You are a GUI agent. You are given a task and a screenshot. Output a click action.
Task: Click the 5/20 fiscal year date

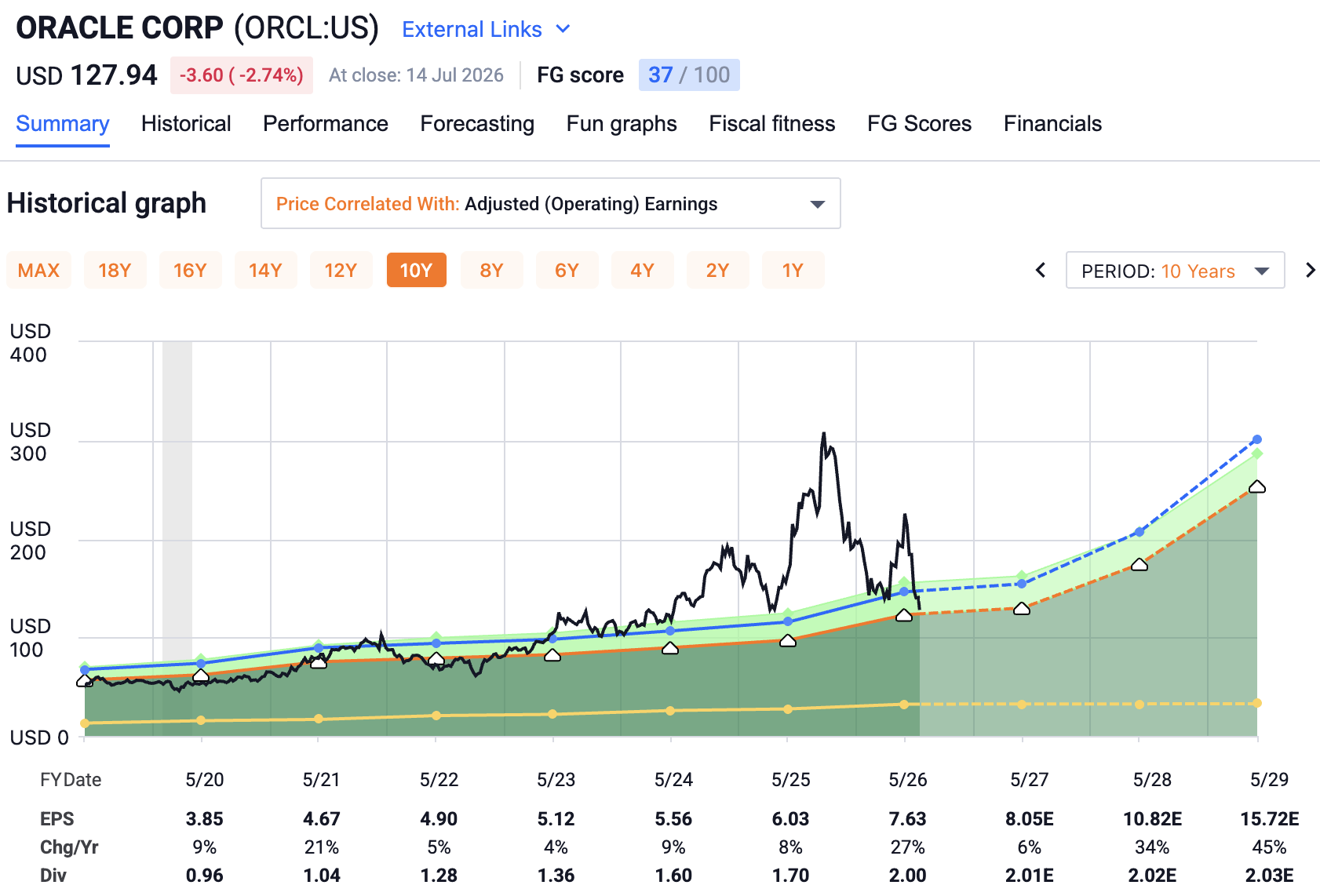coord(205,780)
